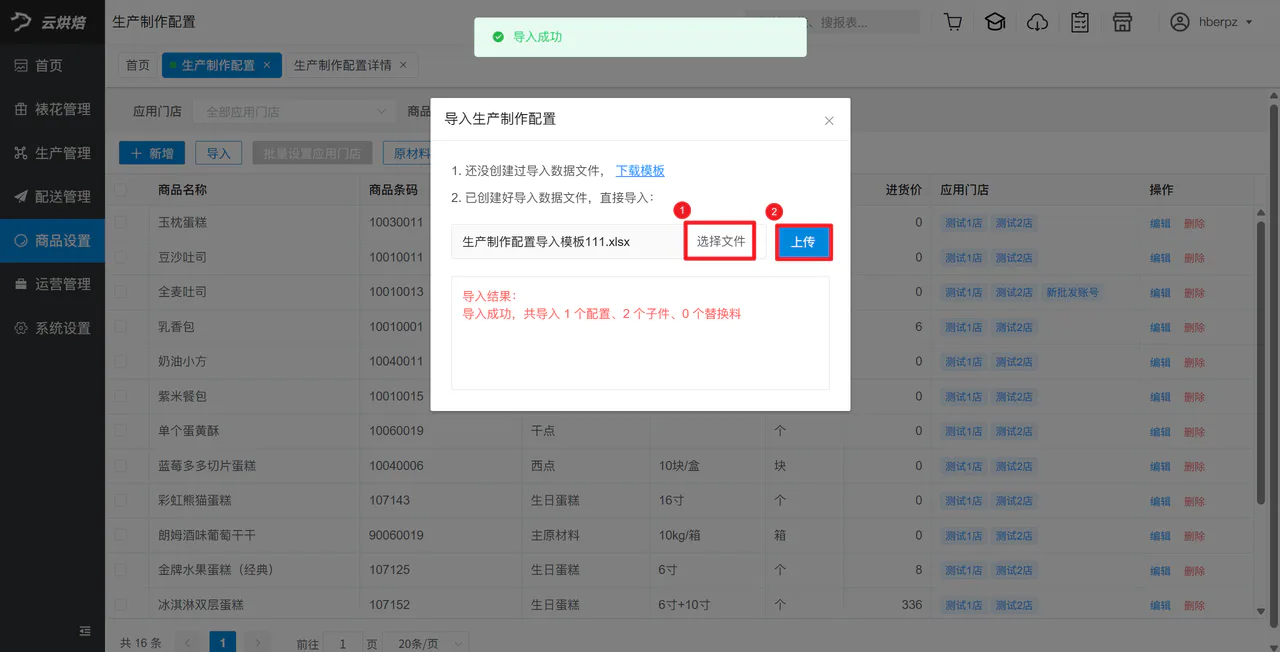Tick the select-all checkbox in table header

pos(121,189)
